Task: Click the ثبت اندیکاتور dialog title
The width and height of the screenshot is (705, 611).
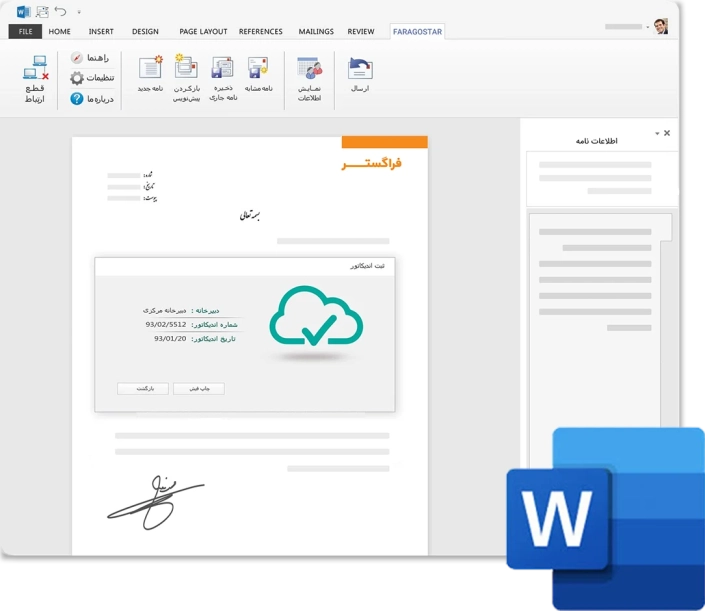Action: (367, 266)
